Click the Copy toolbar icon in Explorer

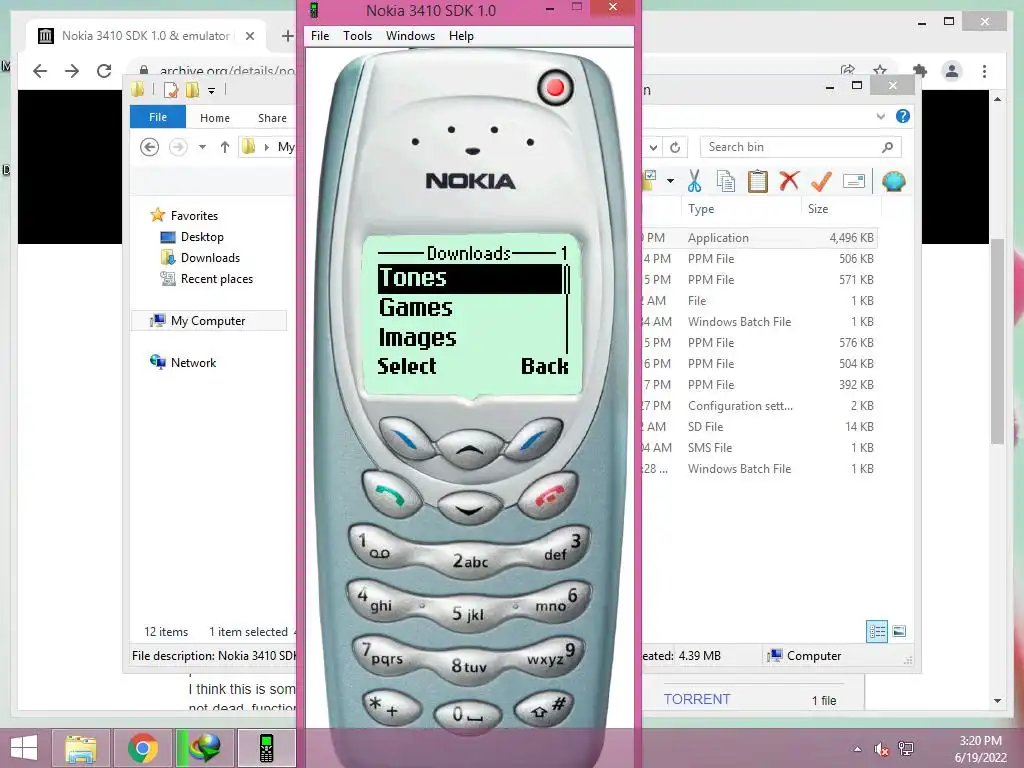(x=726, y=181)
